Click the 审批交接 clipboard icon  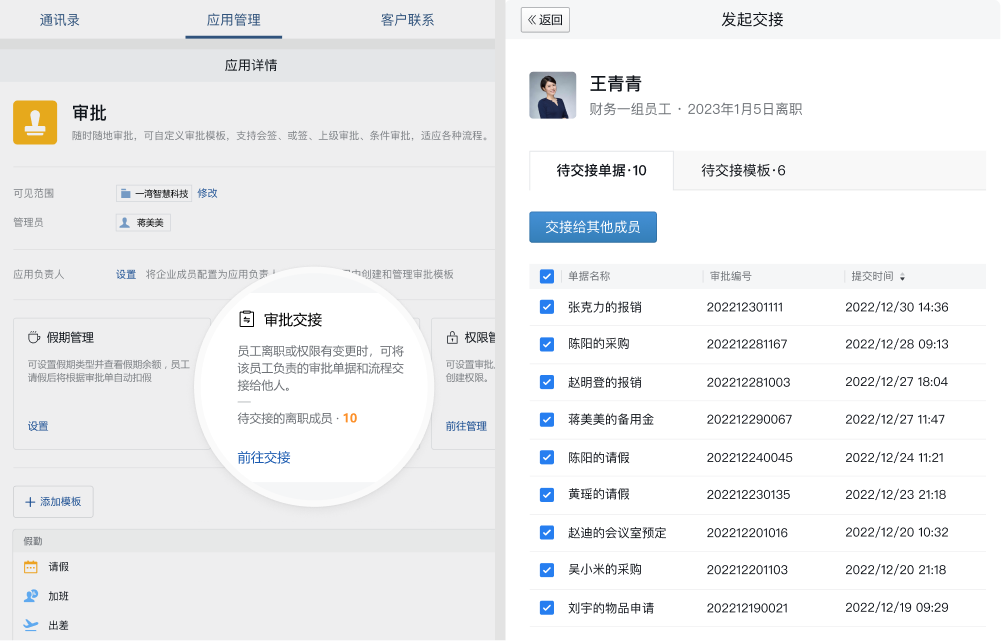246,319
